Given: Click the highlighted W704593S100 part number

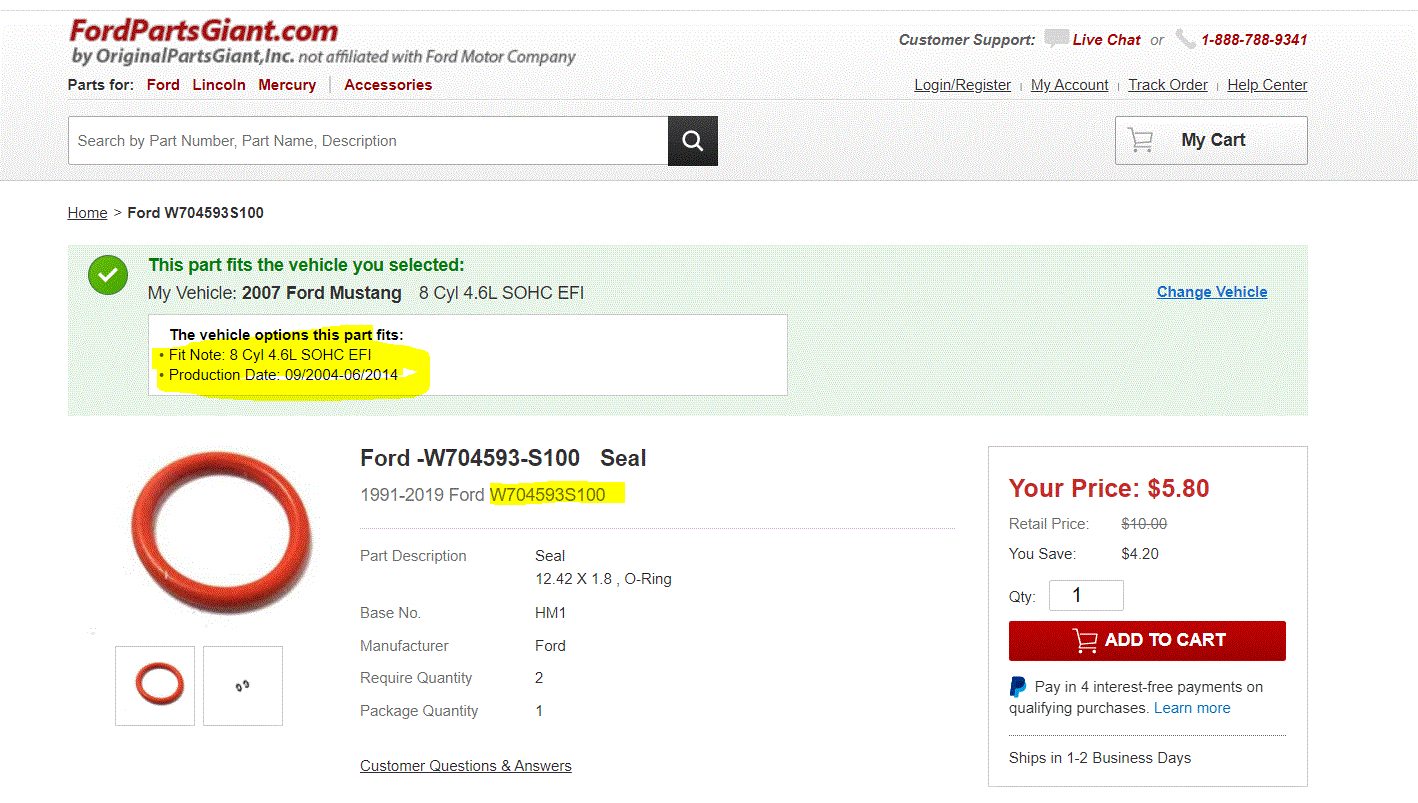Looking at the screenshot, I should coord(548,495).
